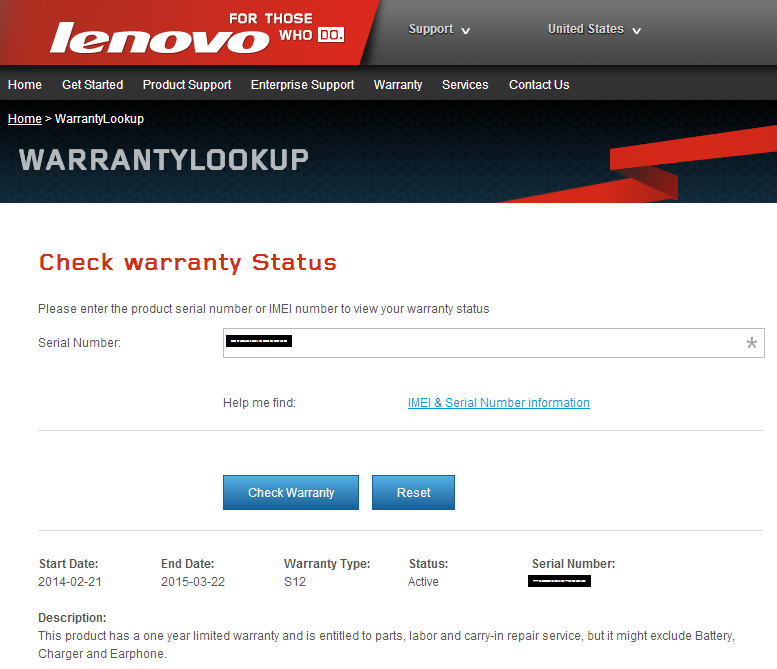Click the WarrantyLookup breadcrumb text
The height and width of the screenshot is (669, 777).
coord(99,119)
